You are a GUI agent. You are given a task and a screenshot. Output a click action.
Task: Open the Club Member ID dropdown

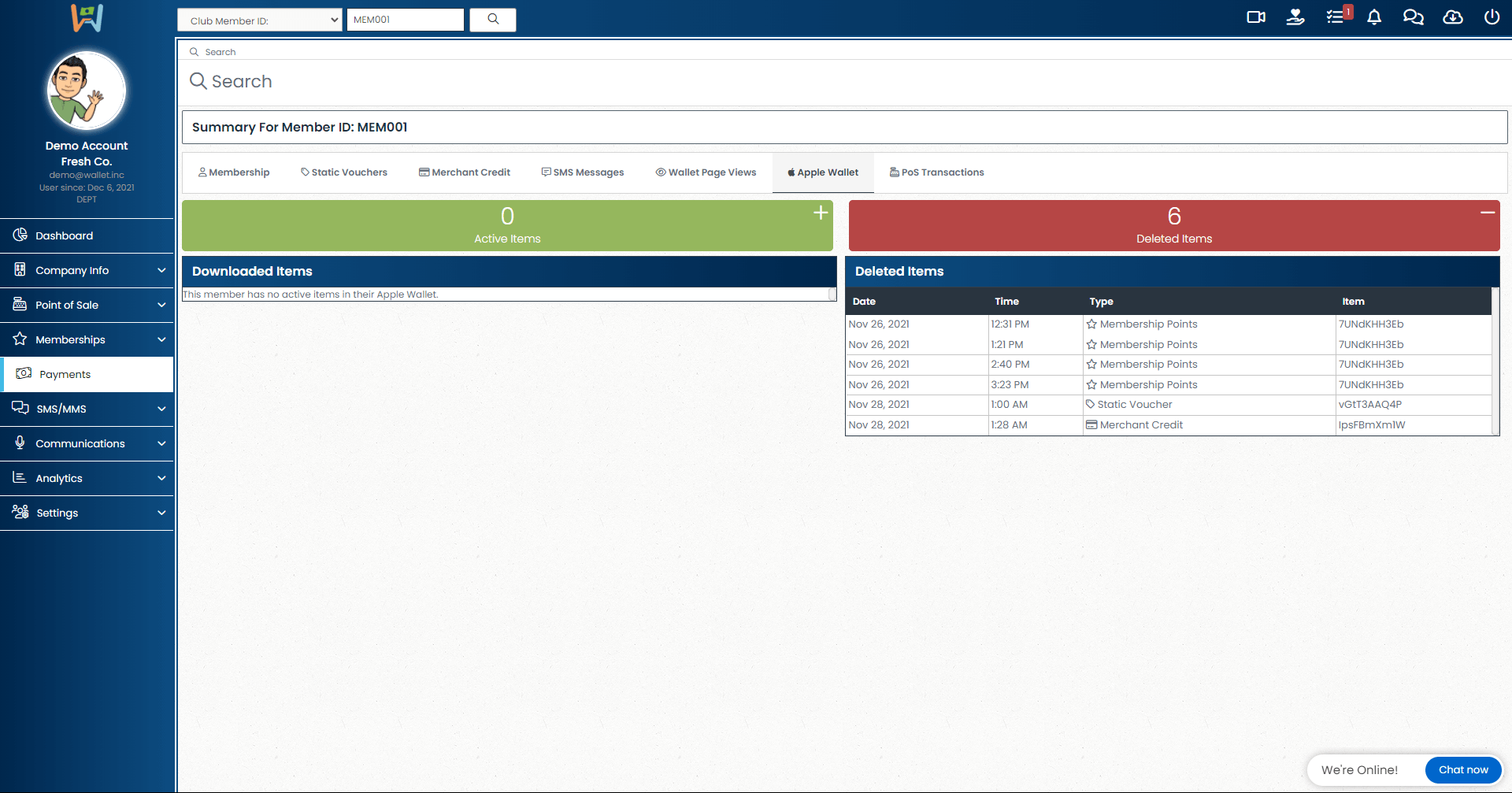click(259, 20)
